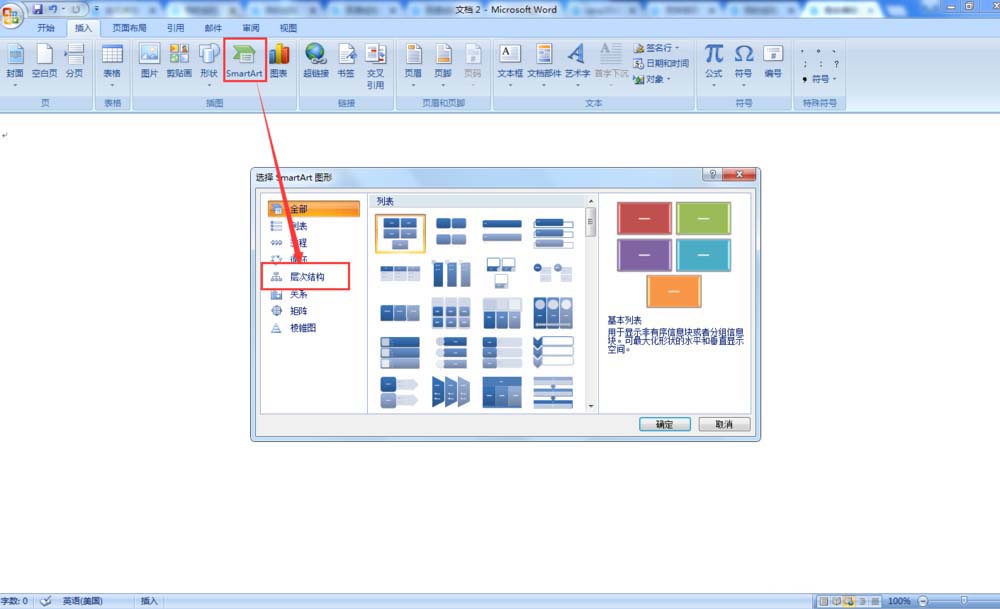Choose the 基本列表 basic block list thumbnail
Viewport: 1000px width, 609px height.
pyautogui.click(x=400, y=233)
